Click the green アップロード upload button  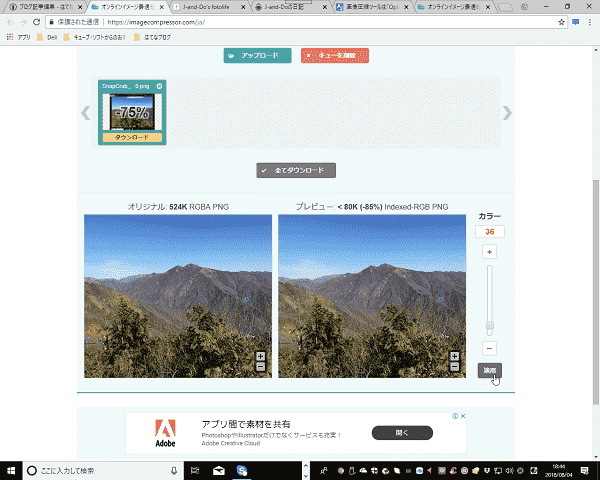(258, 56)
